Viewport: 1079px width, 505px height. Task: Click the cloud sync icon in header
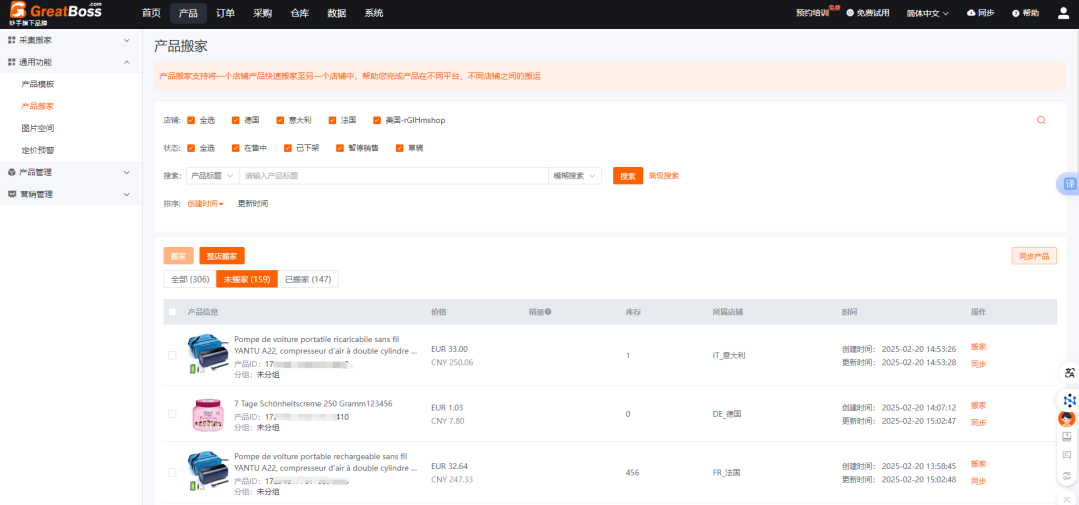click(971, 13)
